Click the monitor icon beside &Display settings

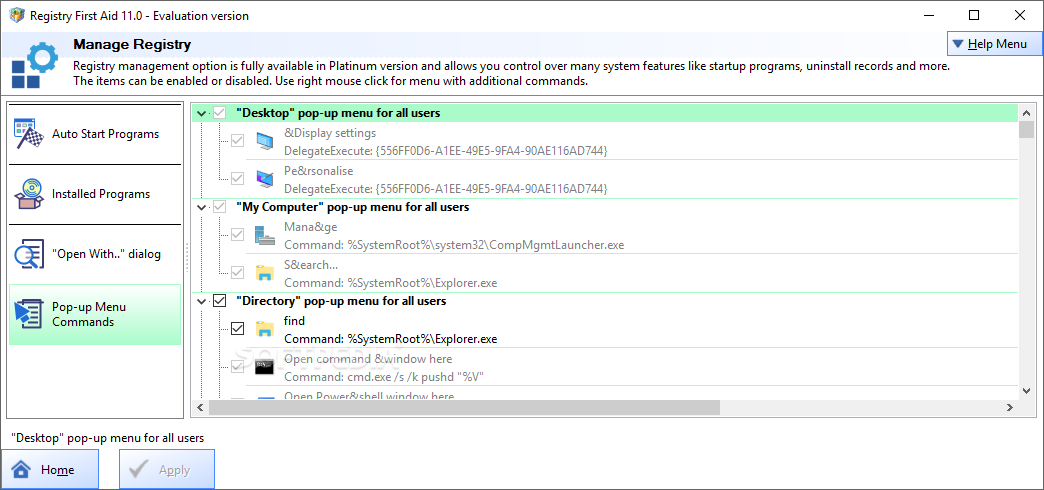(264, 142)
